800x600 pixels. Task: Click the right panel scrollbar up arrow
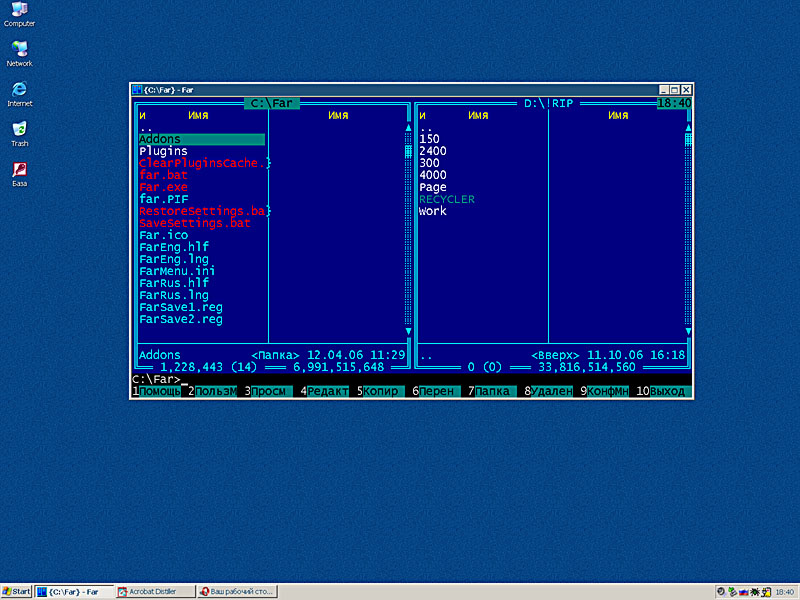pos(688,128)
